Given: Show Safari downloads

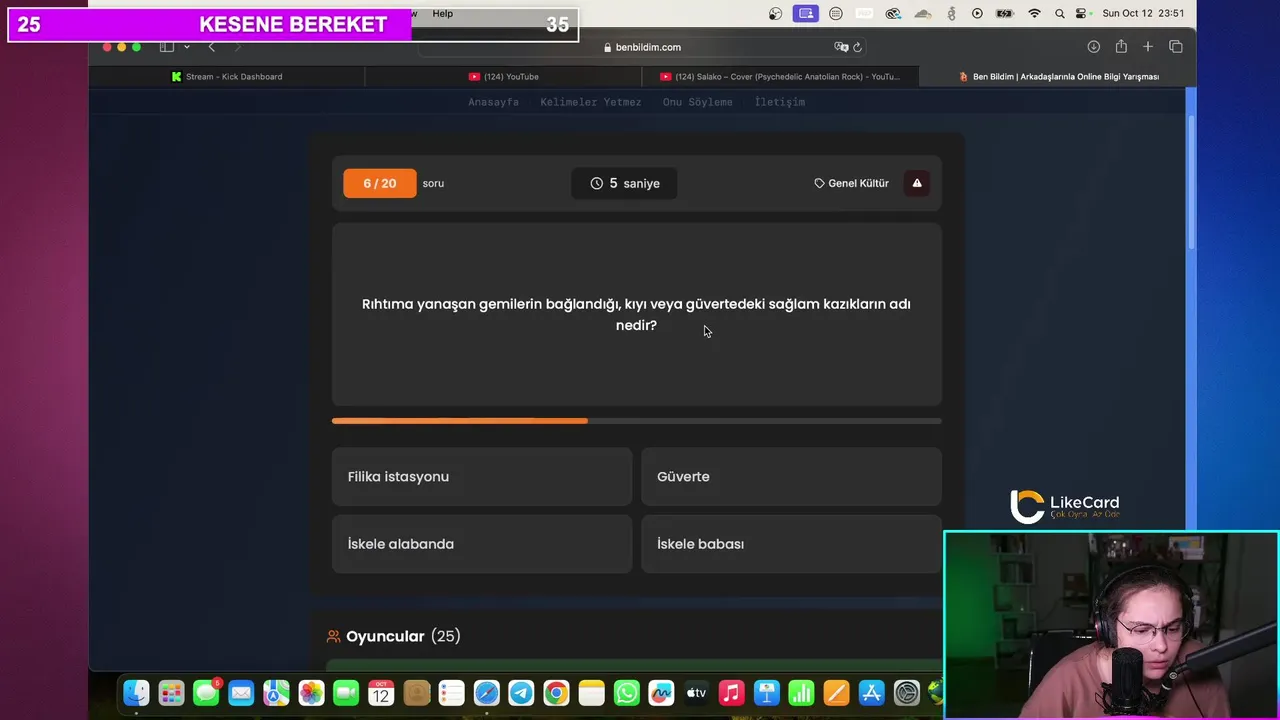Looking at the screenshot, I should (1094, 47).
